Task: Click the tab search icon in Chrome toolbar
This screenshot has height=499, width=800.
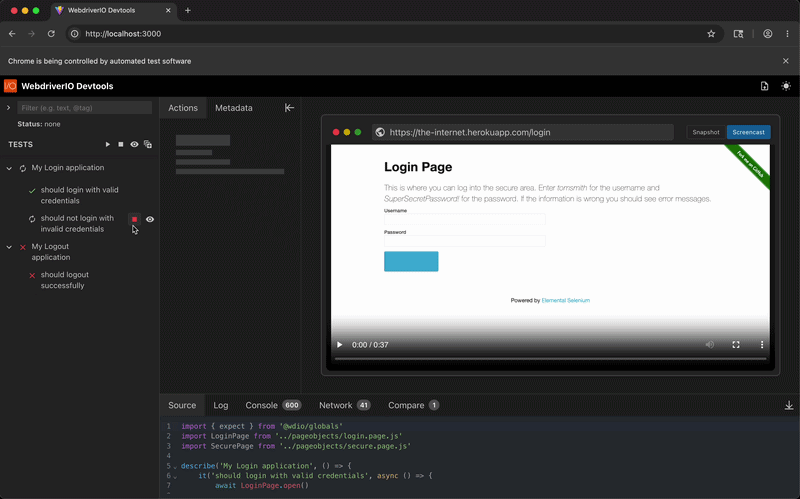Action: pos(738,34)
